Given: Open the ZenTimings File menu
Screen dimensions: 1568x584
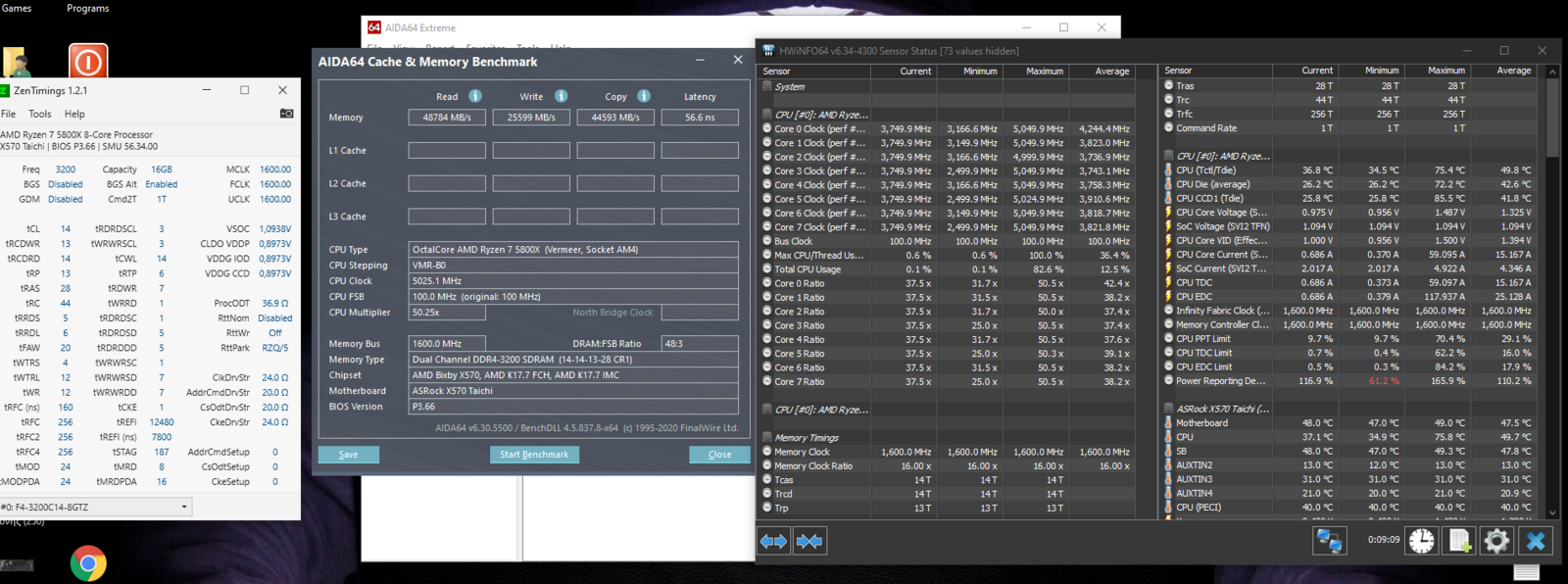Looking at the screenshot, I should coord(8,114).
